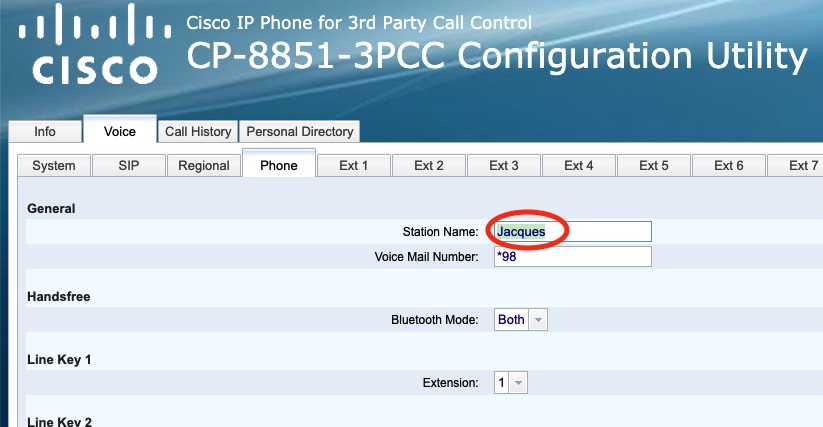Open the Ext 2 tab
Image resolution: width=823 pixels, height=427 pixels.
point(429,165)
